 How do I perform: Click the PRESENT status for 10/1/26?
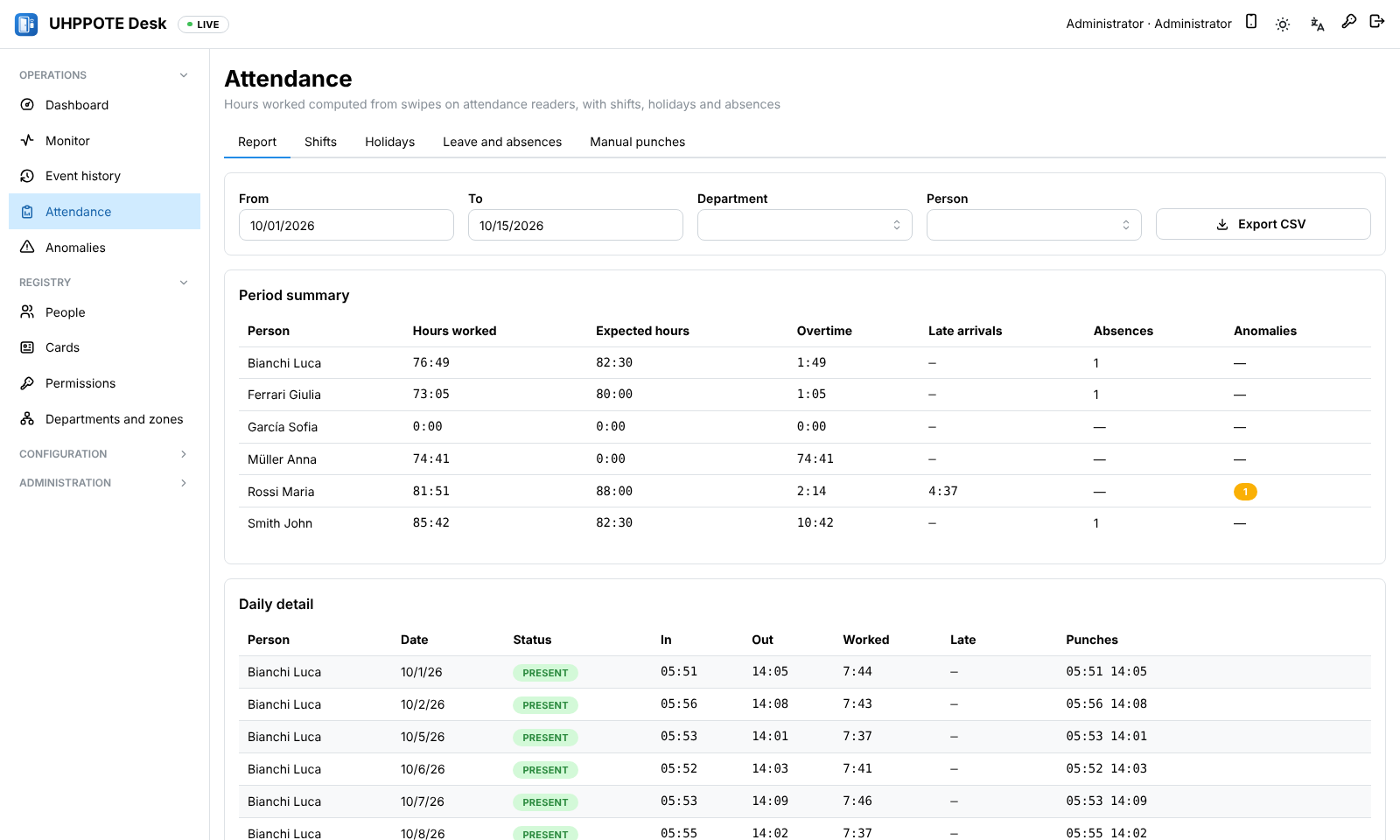coord(545,673)
